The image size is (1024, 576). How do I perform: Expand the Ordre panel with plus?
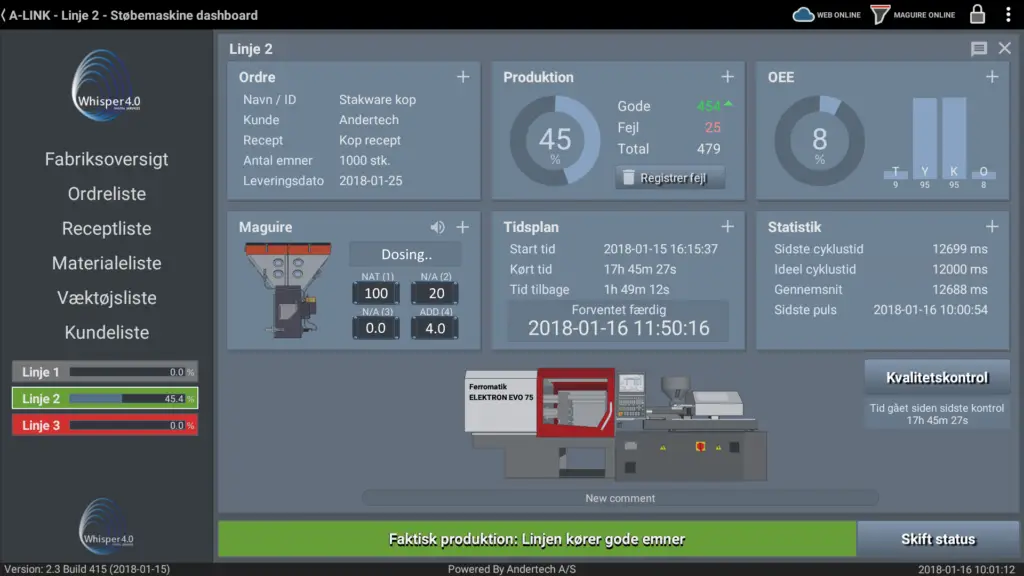tap(463, 77)
